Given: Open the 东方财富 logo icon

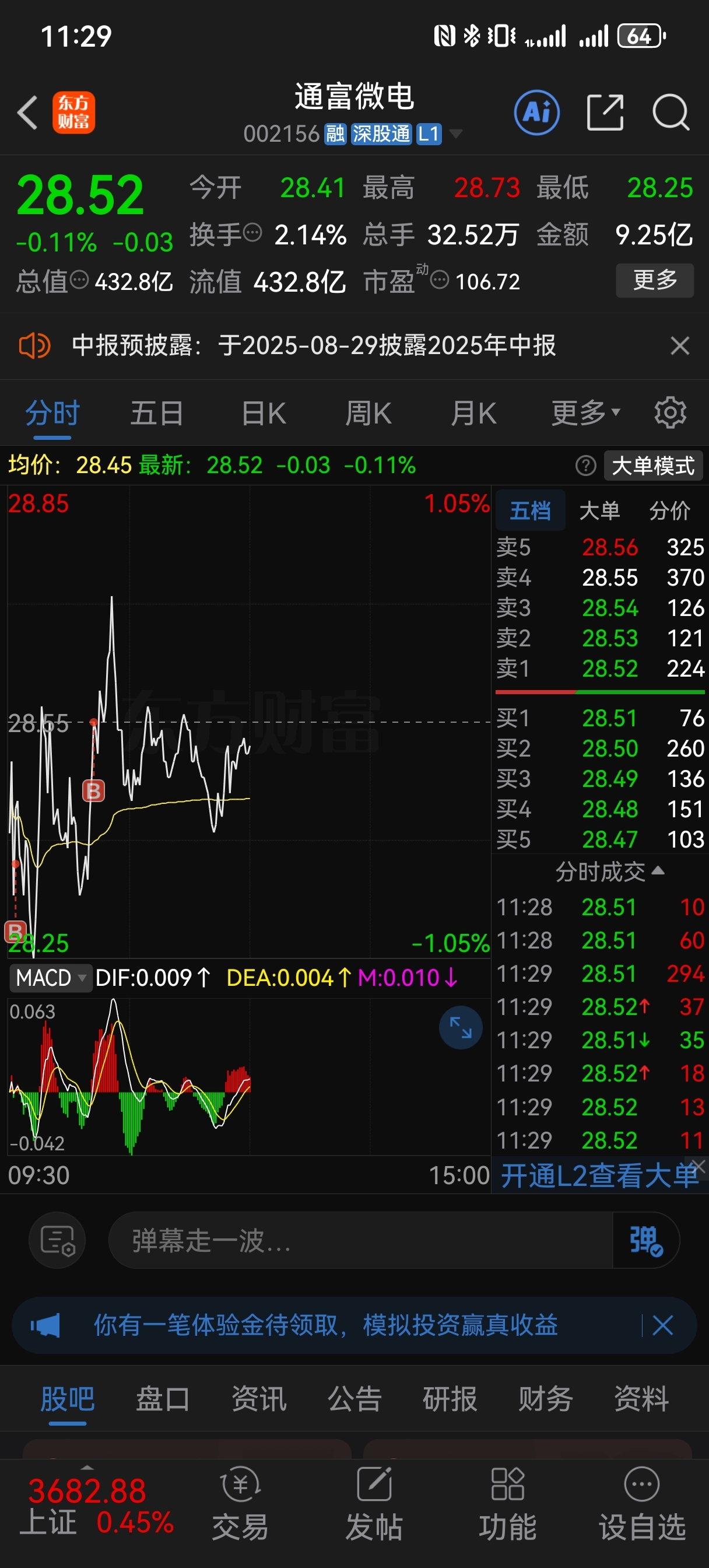Looking at the screenshot, I should pyautogui.click(x=73, y=113).
